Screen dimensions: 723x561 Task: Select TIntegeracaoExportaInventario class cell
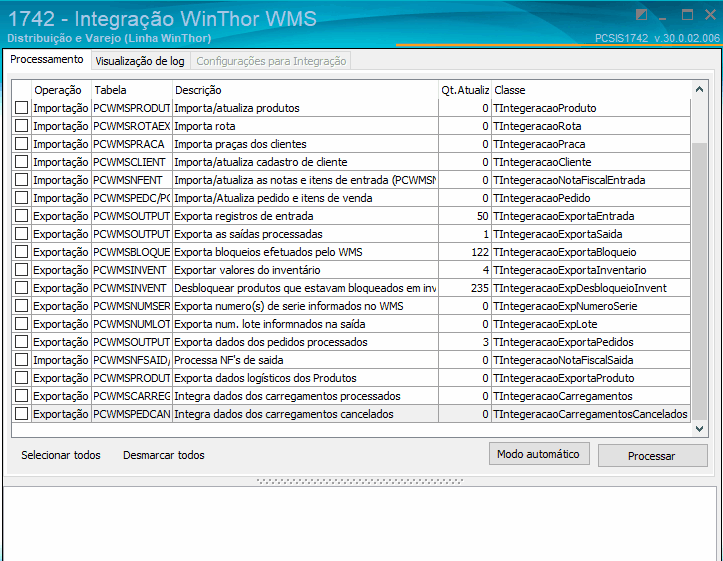591,270
